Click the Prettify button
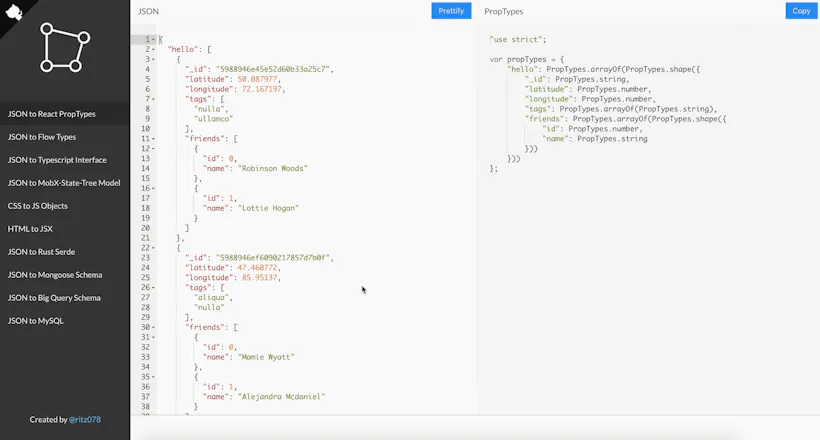This screenshot has width=820, height=440. 451,11
